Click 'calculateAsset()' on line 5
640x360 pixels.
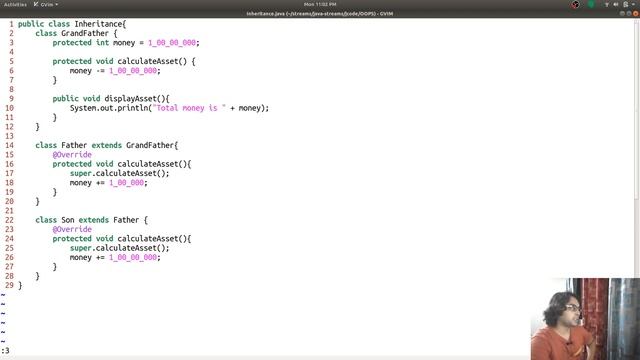[152, 61]
